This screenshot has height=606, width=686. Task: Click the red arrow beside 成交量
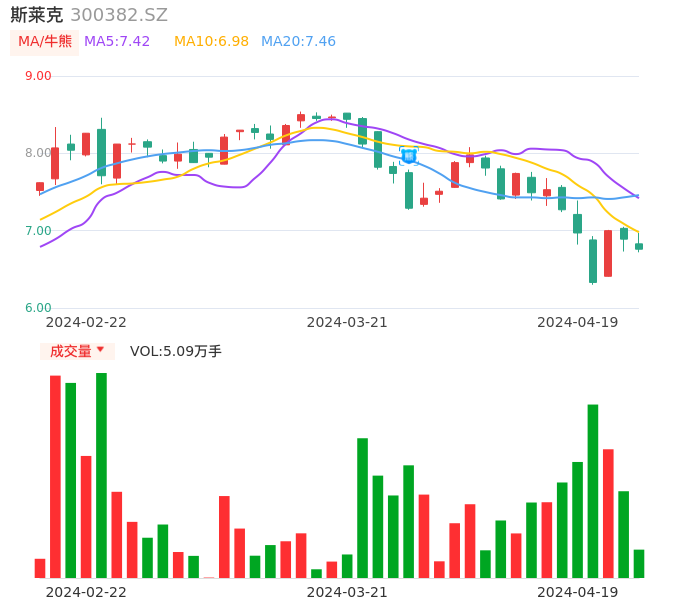pos(100,350)
